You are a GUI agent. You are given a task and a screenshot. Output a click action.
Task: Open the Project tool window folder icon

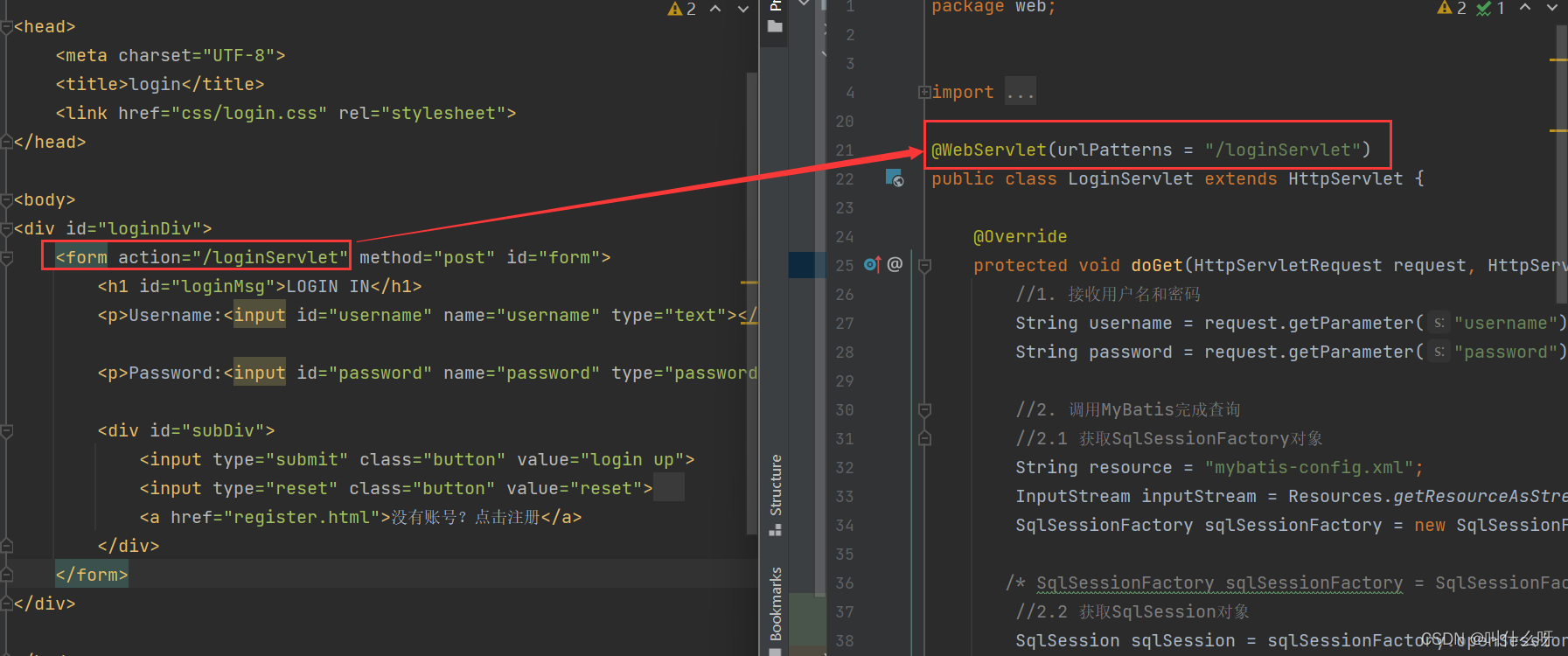[x=775, y=26]
